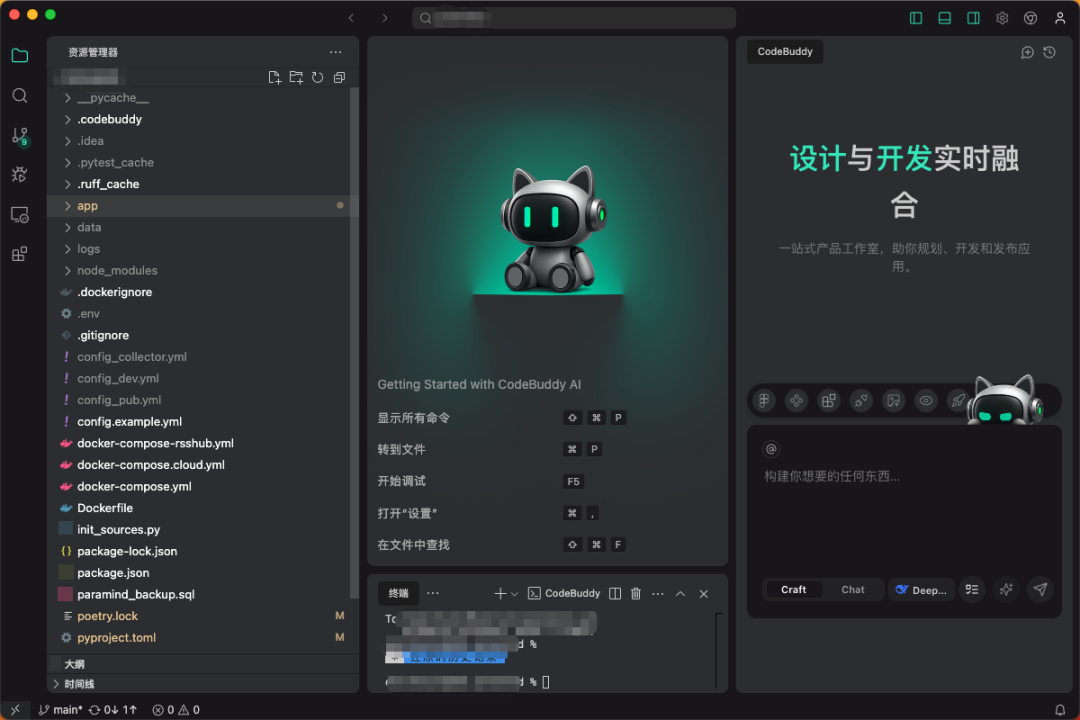
Task: Toggle the bottom panel layout icon
Action: 944,18
